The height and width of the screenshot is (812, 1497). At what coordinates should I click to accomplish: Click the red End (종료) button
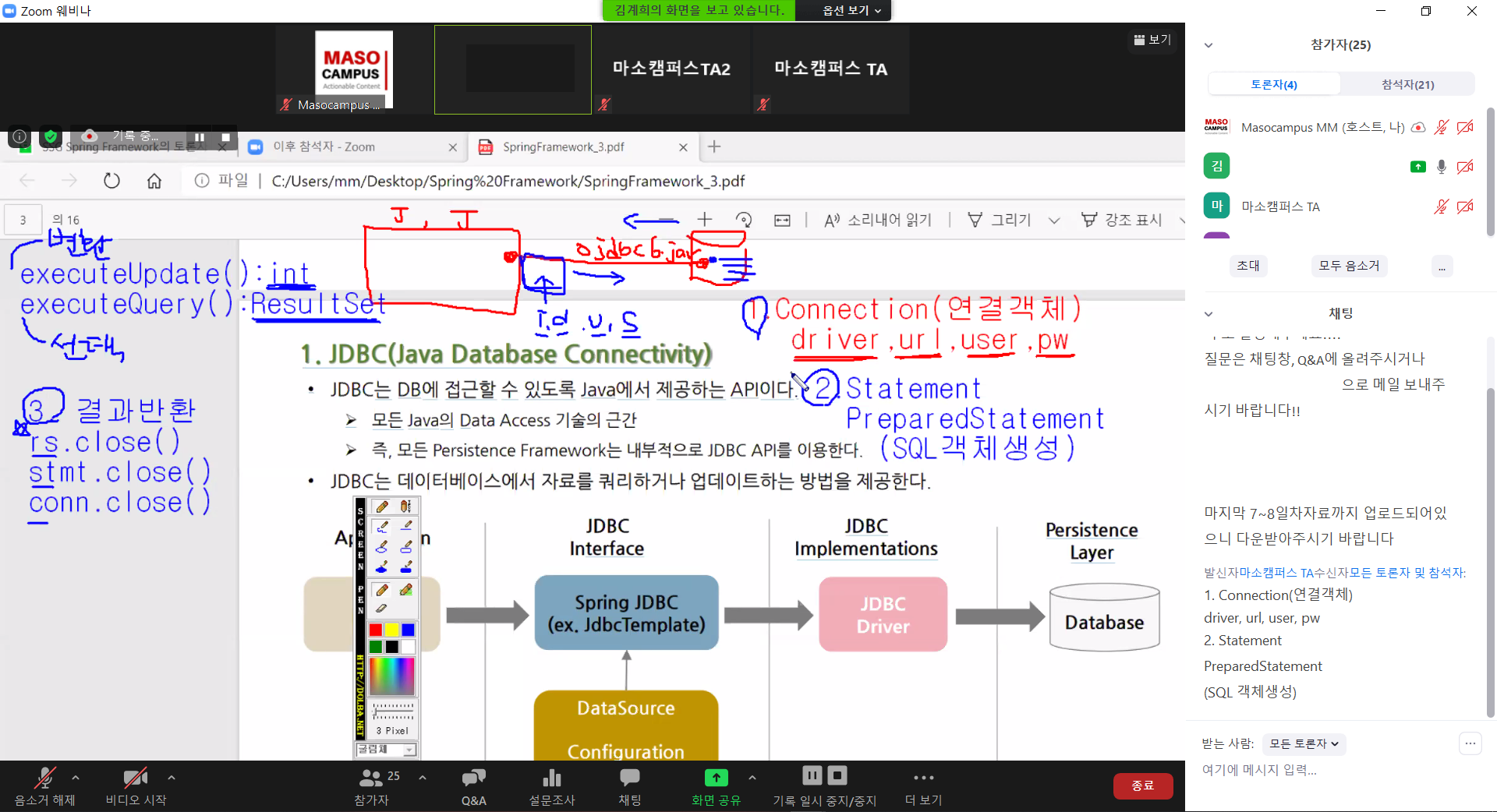pos(1142,786)
